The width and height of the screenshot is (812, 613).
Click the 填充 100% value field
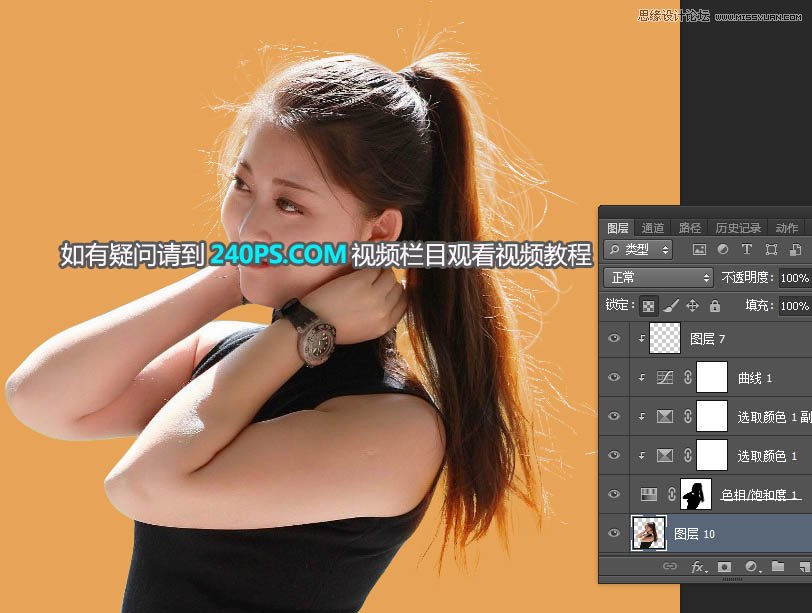[x=795, y=306]
